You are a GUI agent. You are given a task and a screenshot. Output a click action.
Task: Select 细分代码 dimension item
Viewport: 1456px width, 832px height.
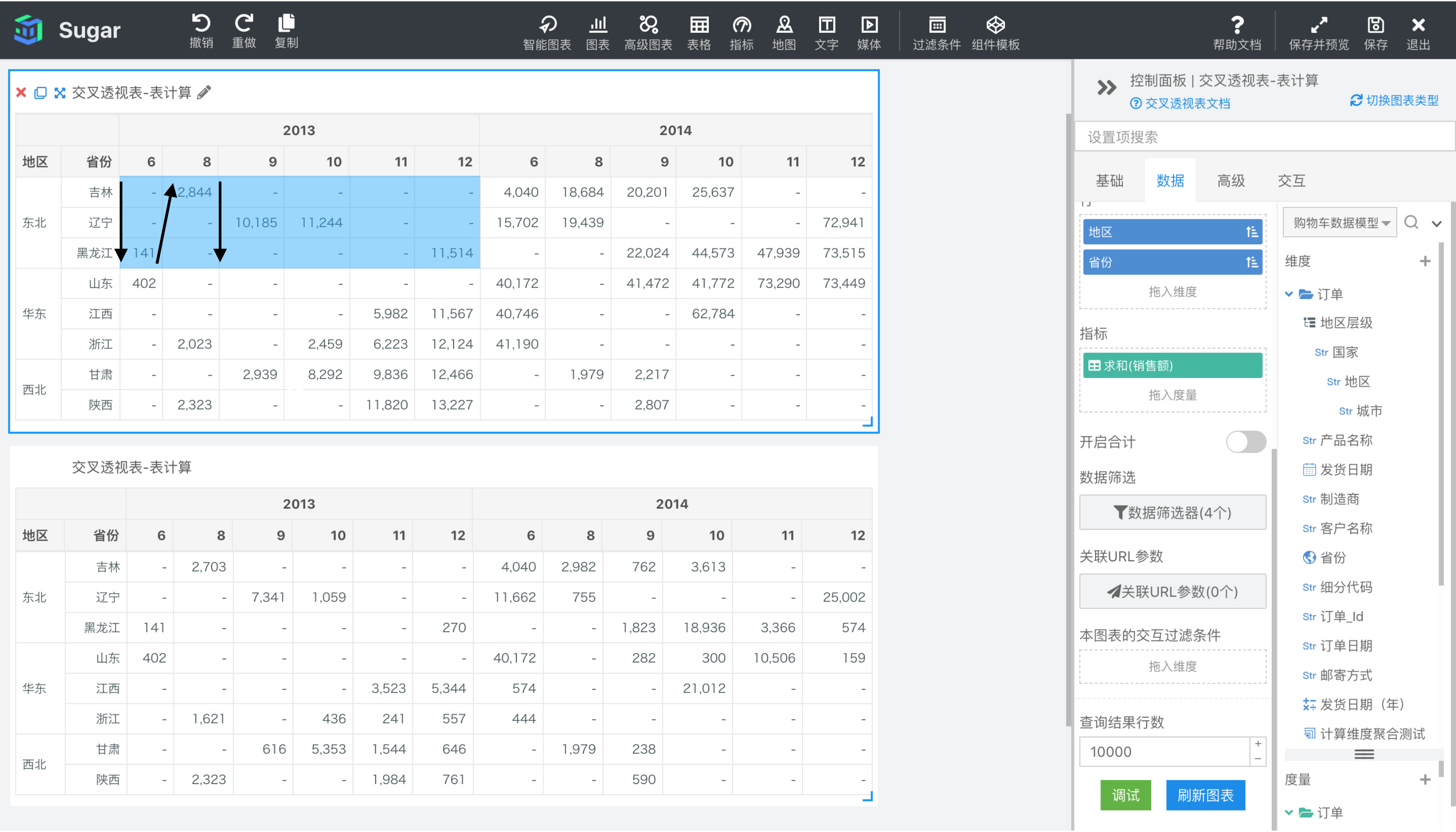pos(1337,587)
